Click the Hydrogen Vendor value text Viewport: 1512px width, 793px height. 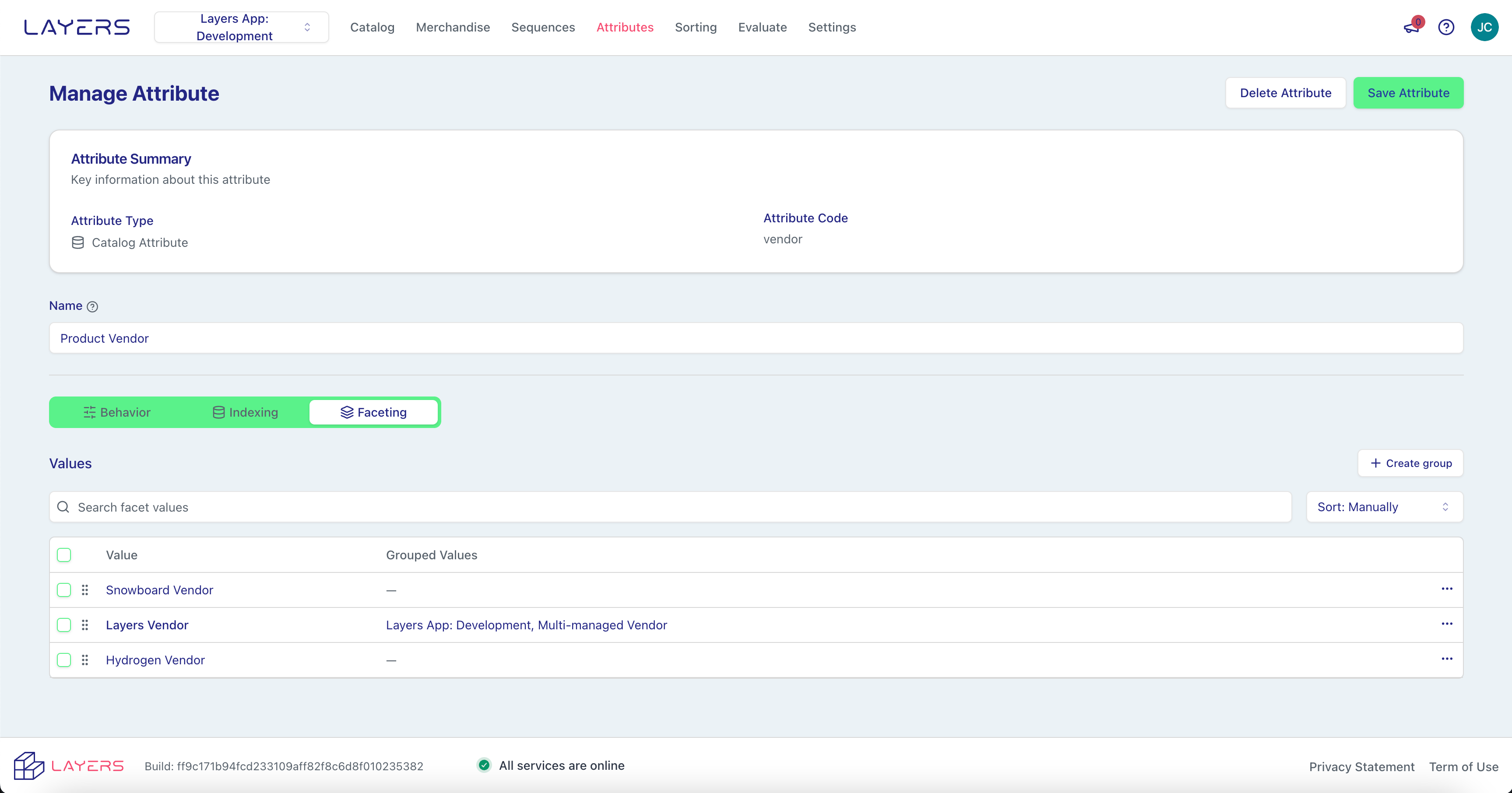click(155, 660)
